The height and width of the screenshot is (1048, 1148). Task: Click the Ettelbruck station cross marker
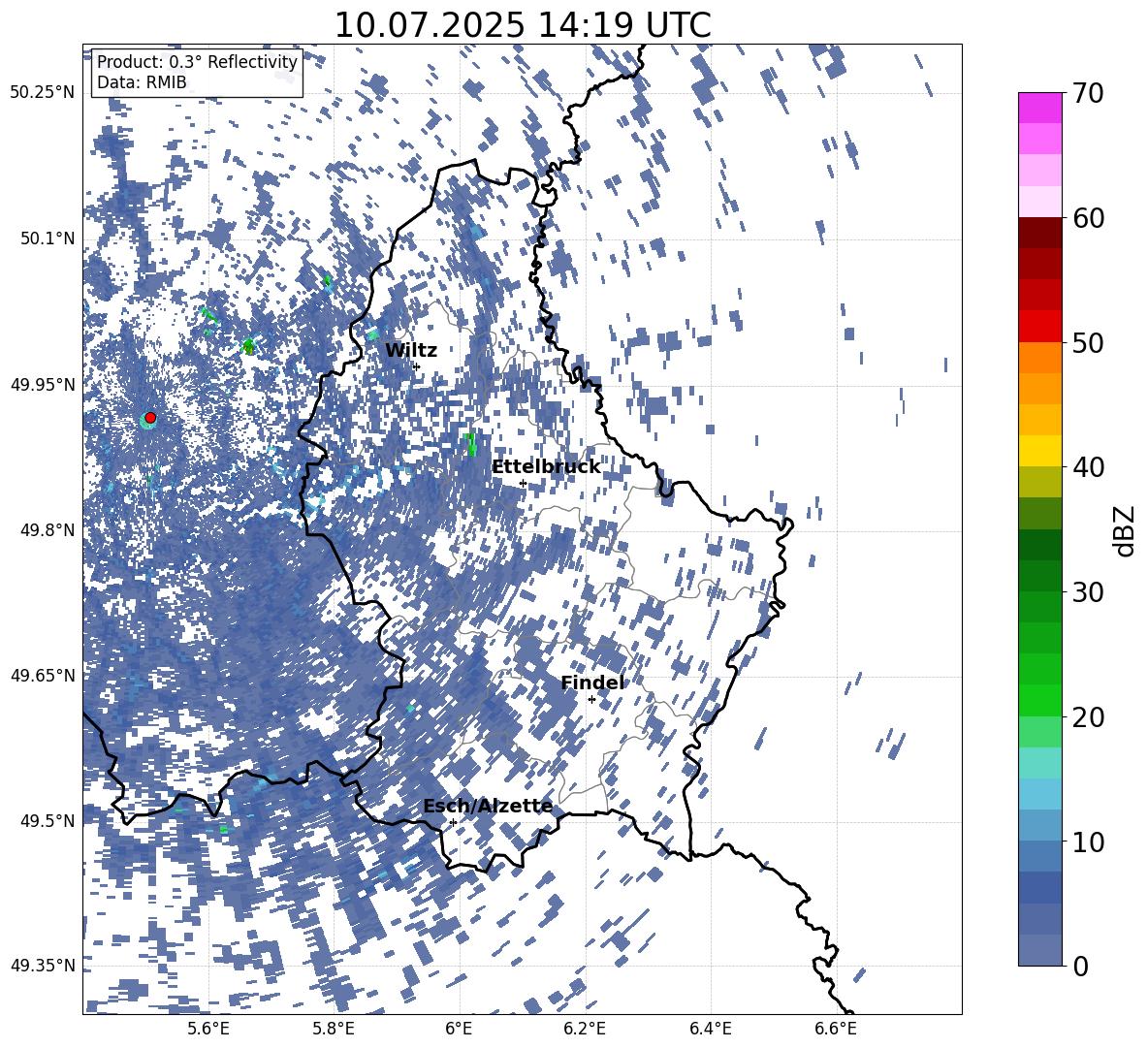[x=523, y=483]
